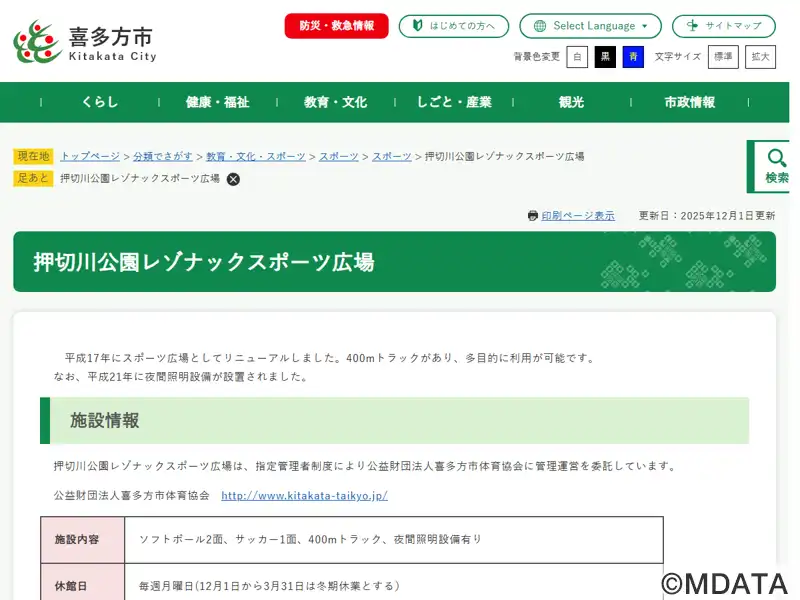This screenshot has height=600, width=800.
Task: Set text size to 拡大
Action: [x=760, y=57]
